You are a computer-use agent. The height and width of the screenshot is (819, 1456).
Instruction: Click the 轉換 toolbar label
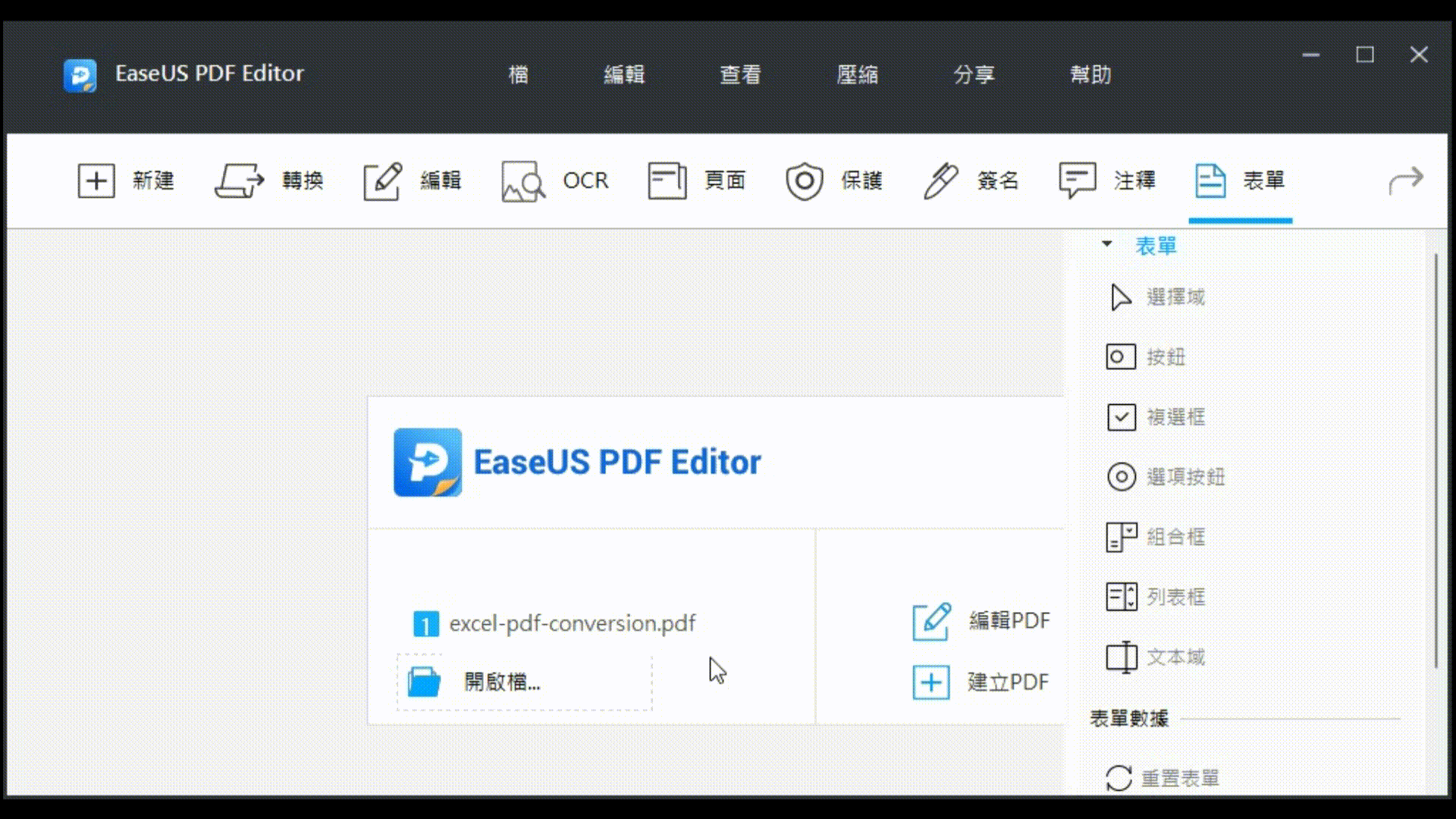click(x=303, y=181)
